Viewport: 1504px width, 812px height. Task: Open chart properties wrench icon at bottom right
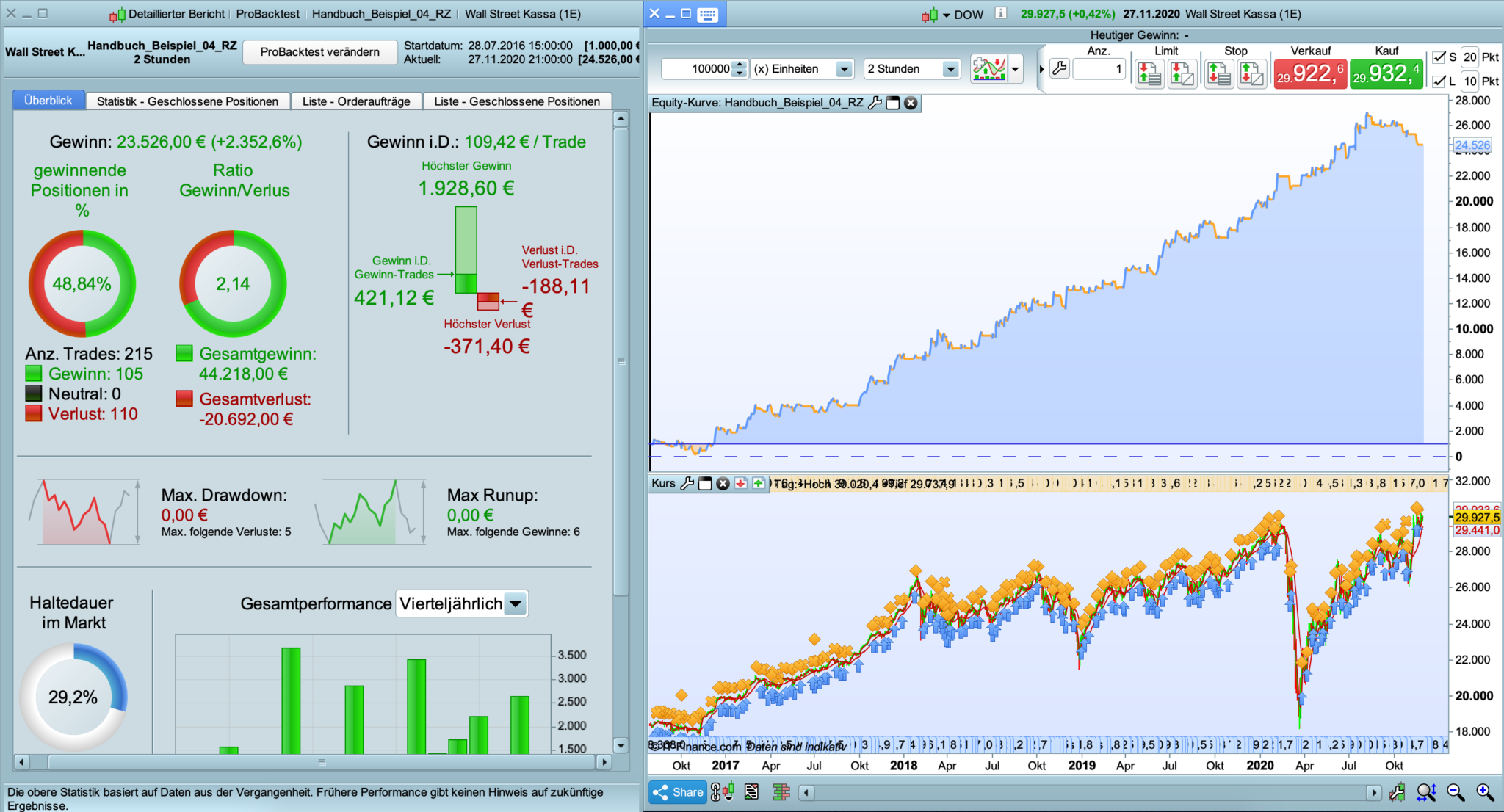pyautogui.click(x=1396, y=791)
